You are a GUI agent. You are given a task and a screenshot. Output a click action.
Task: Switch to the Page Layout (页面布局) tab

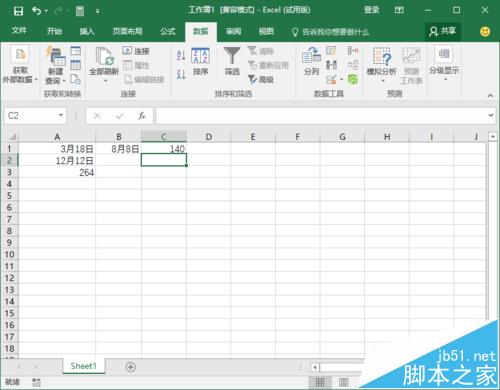point(127,31)
